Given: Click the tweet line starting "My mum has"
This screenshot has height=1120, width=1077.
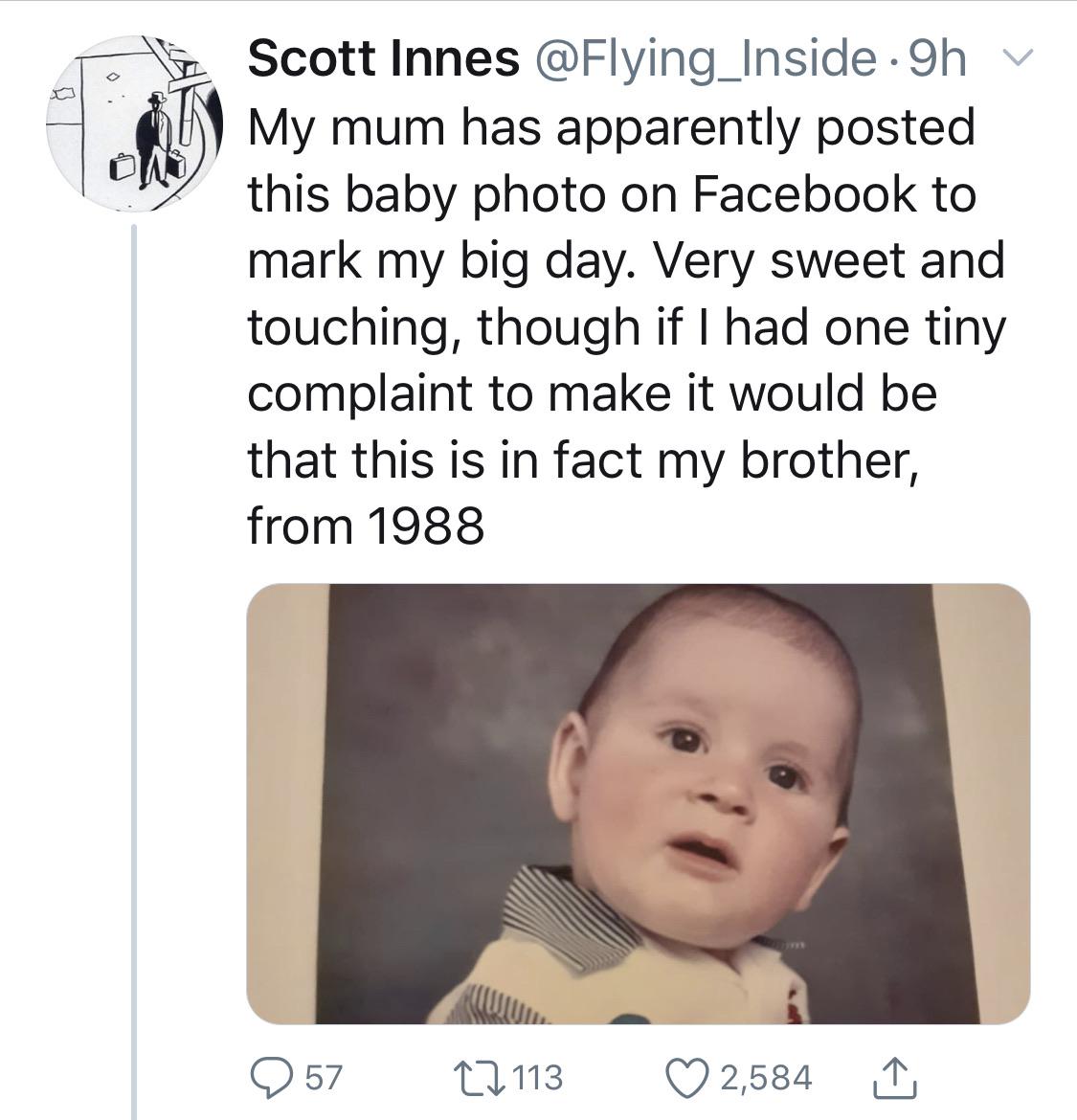Looking at the screenshot, I should [x=611, y=127].
